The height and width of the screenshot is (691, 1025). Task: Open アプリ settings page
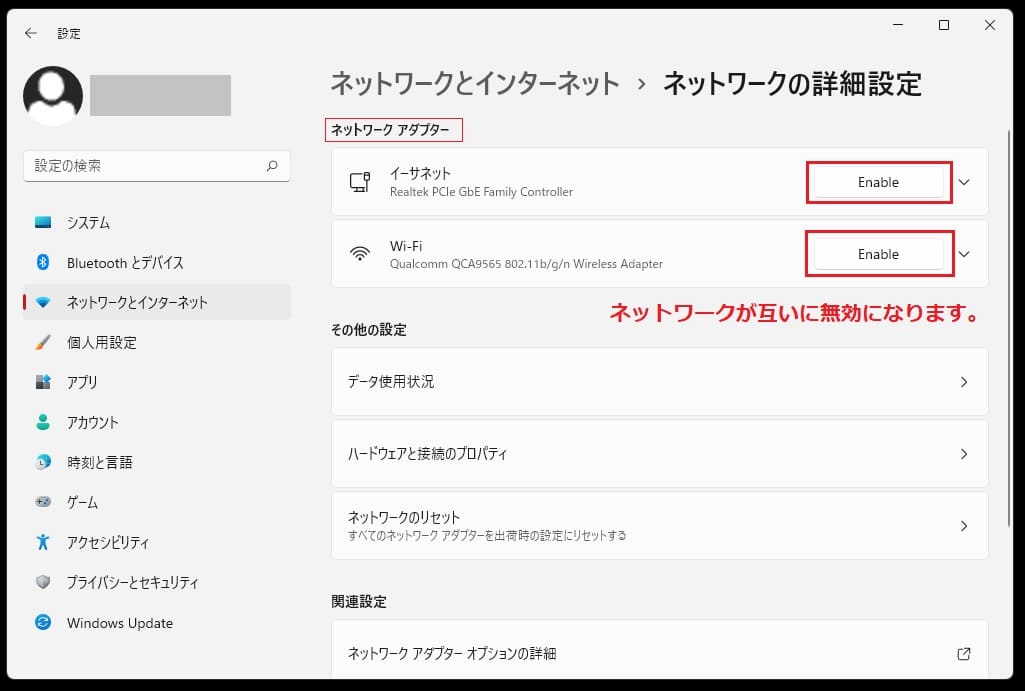pos(157,382)
